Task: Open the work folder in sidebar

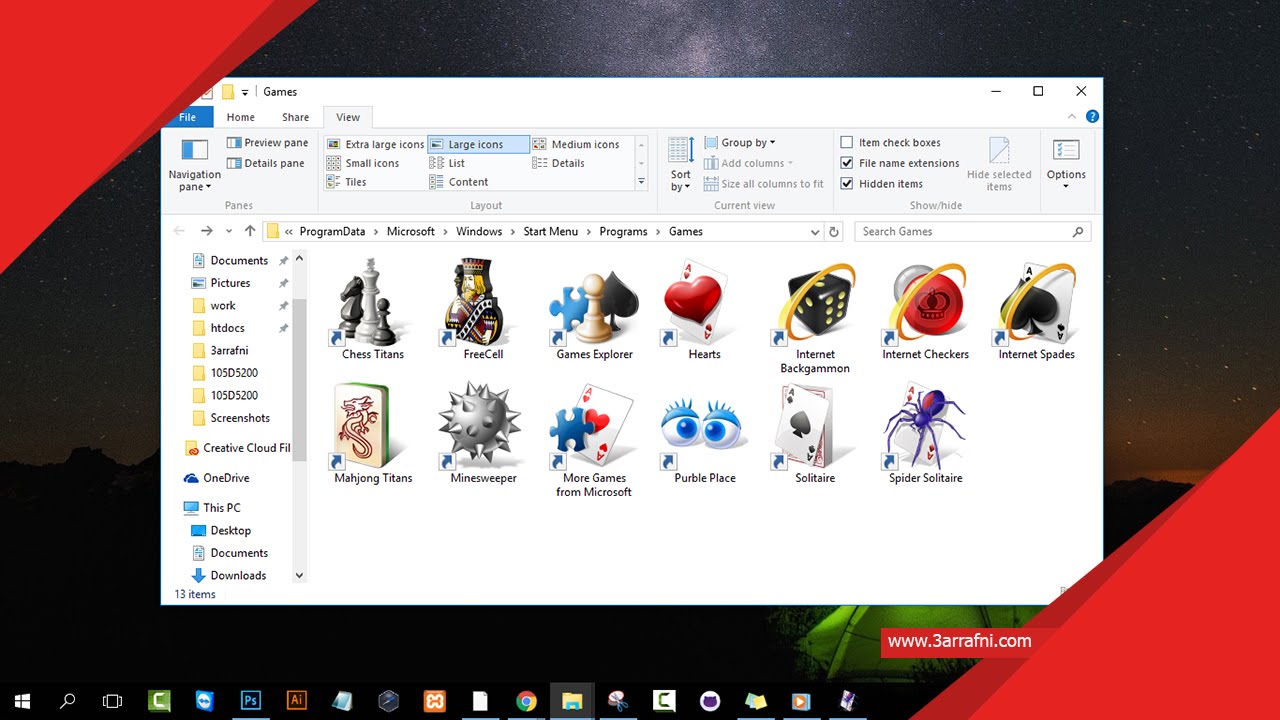Action: click(223, 305)
